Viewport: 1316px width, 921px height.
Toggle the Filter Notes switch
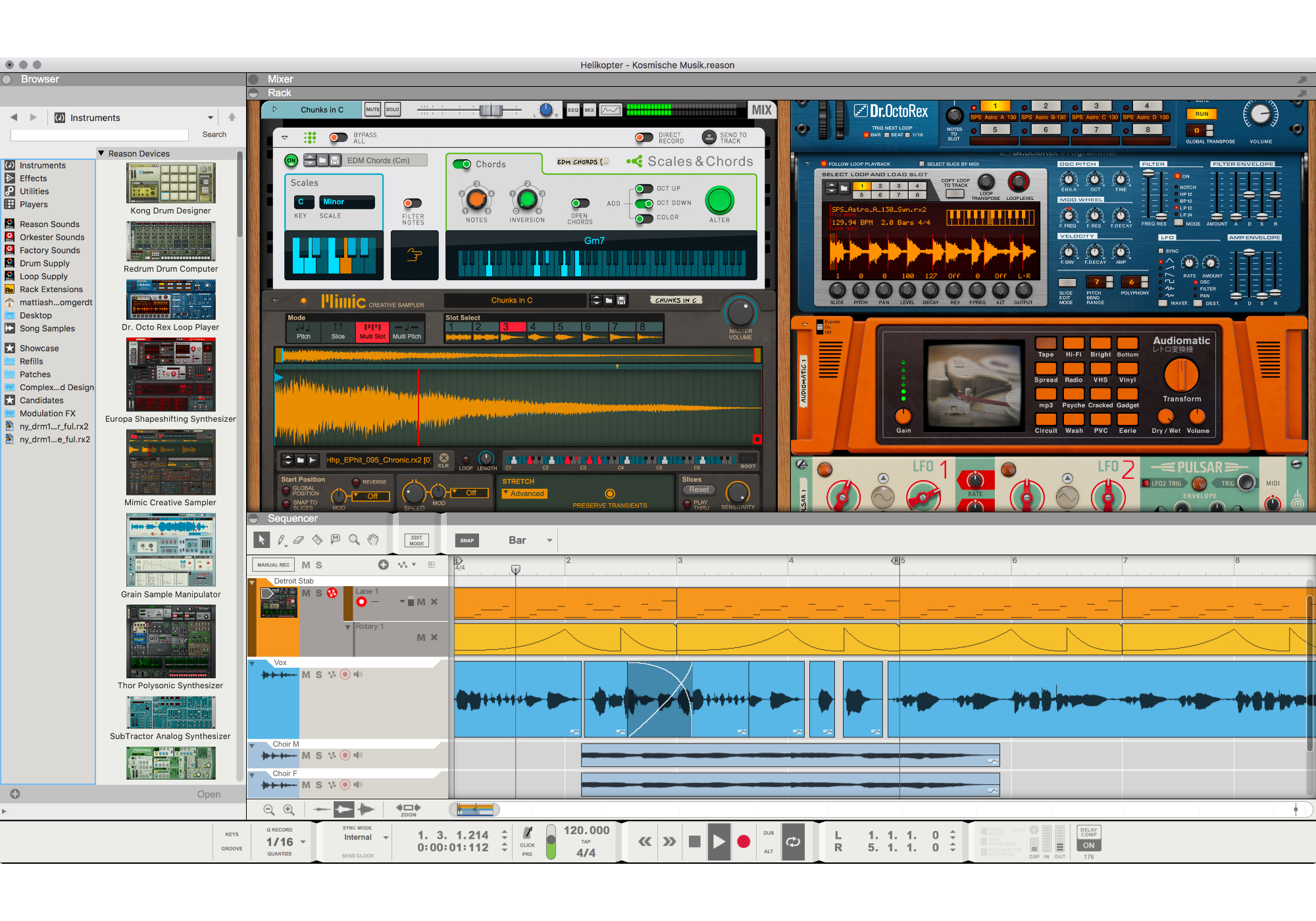pyautogui.click(x=413, y=203)
